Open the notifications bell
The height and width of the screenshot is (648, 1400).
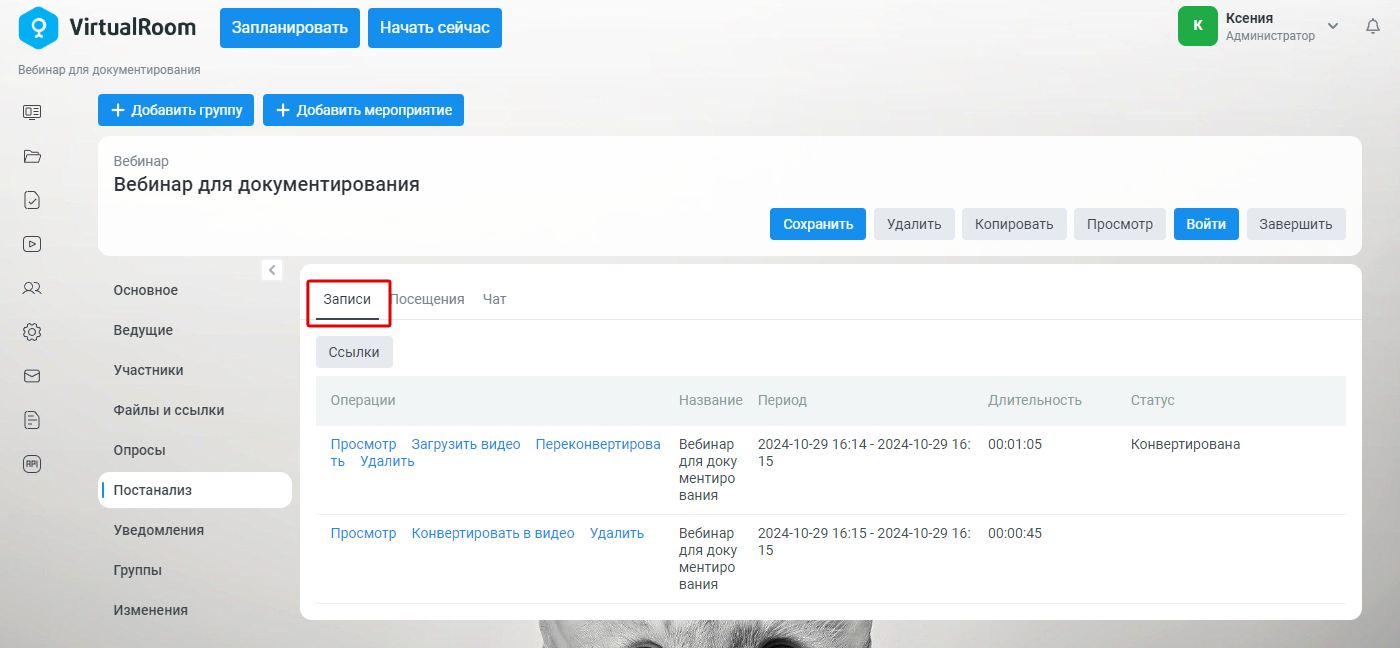point(1373,27)
